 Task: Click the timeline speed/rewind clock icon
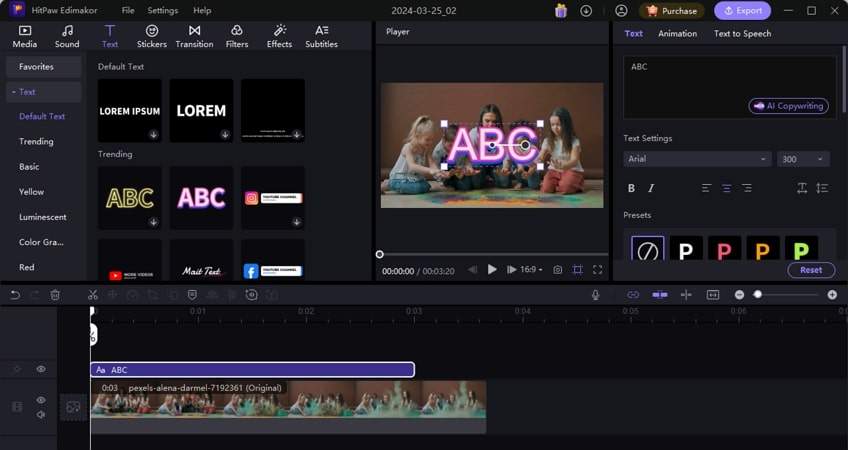click(251, 295)
